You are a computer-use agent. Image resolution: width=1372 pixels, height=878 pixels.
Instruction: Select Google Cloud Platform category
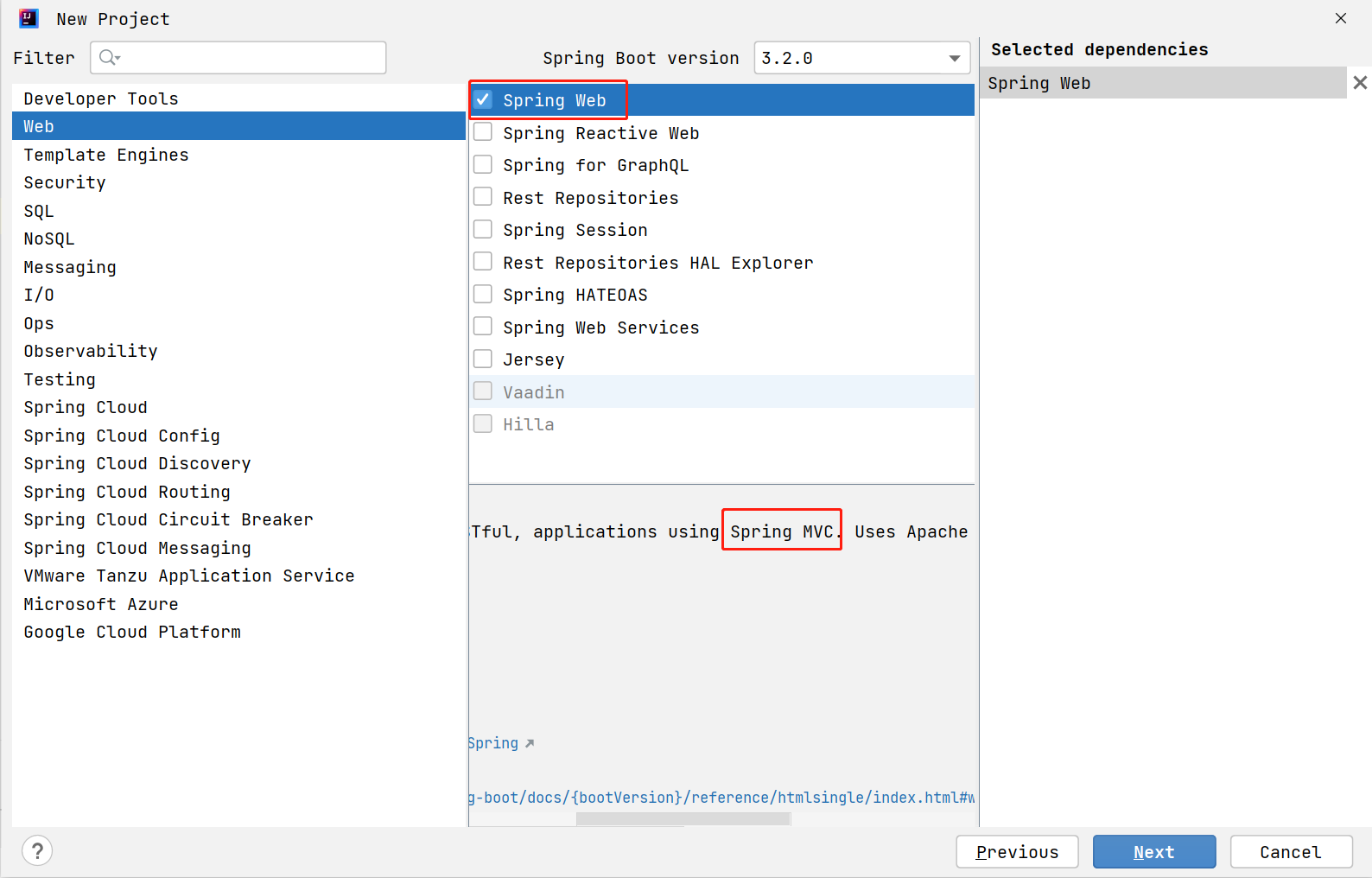coord(238,632)
